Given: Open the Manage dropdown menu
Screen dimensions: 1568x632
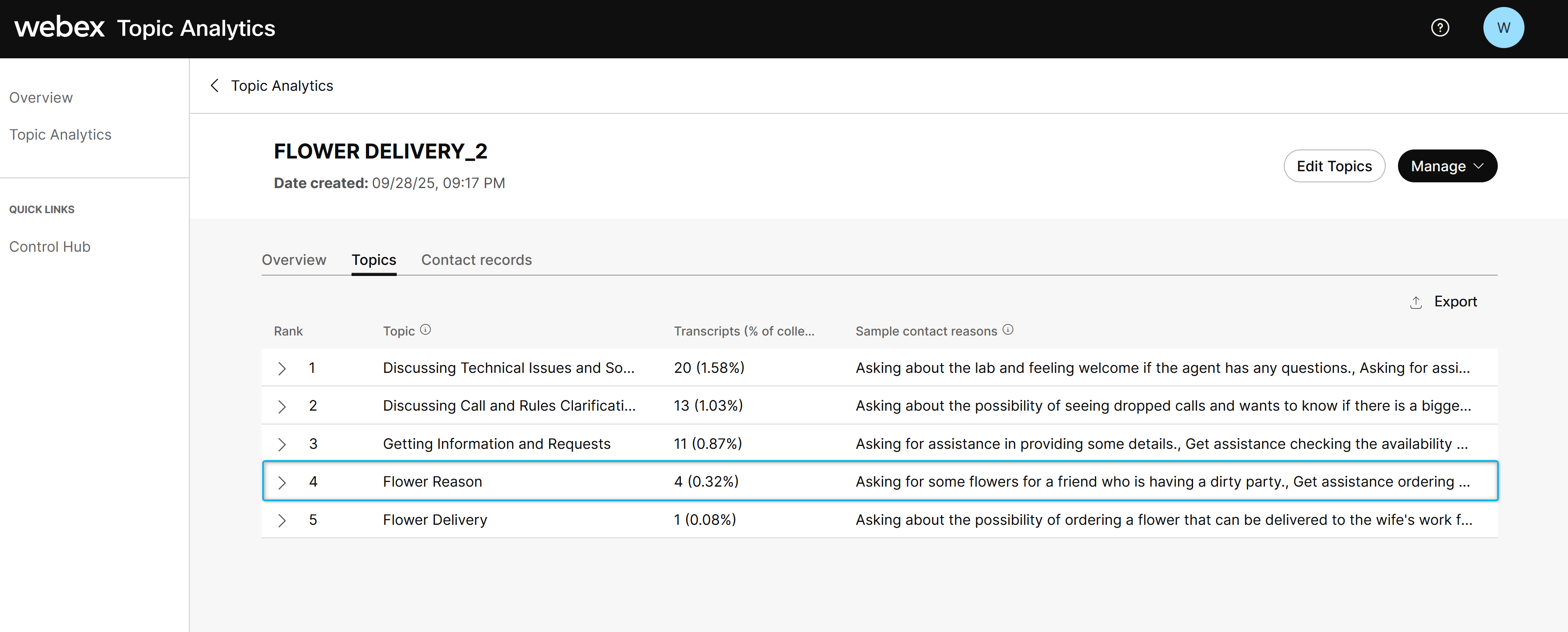Looking at the screenshot, I should (1447, 166).
